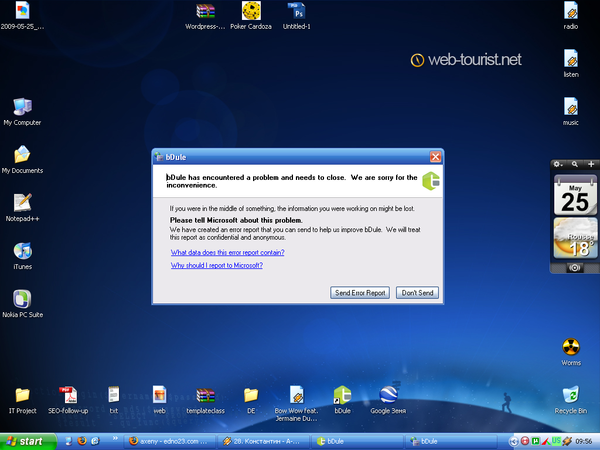The width and height of the screenshot is (600, 450).
Task: Open the Start menu
Action: click(28, 442)
